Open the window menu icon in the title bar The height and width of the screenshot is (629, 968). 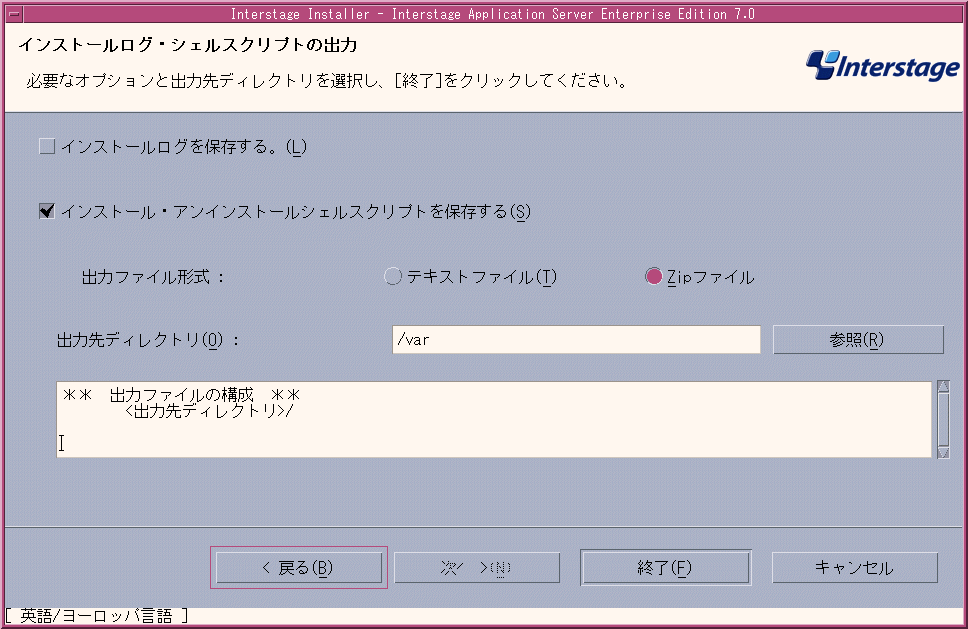[x=14, y=14]
